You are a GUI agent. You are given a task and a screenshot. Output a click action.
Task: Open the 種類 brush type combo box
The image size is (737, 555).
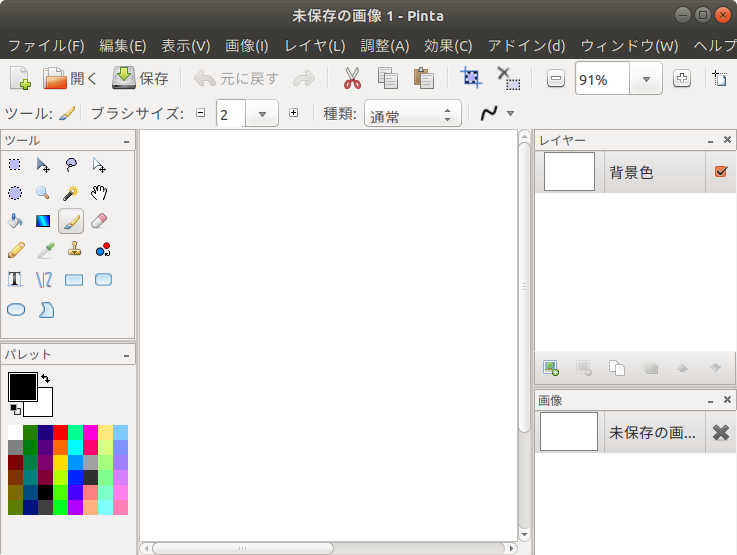(x=412, y=115)
